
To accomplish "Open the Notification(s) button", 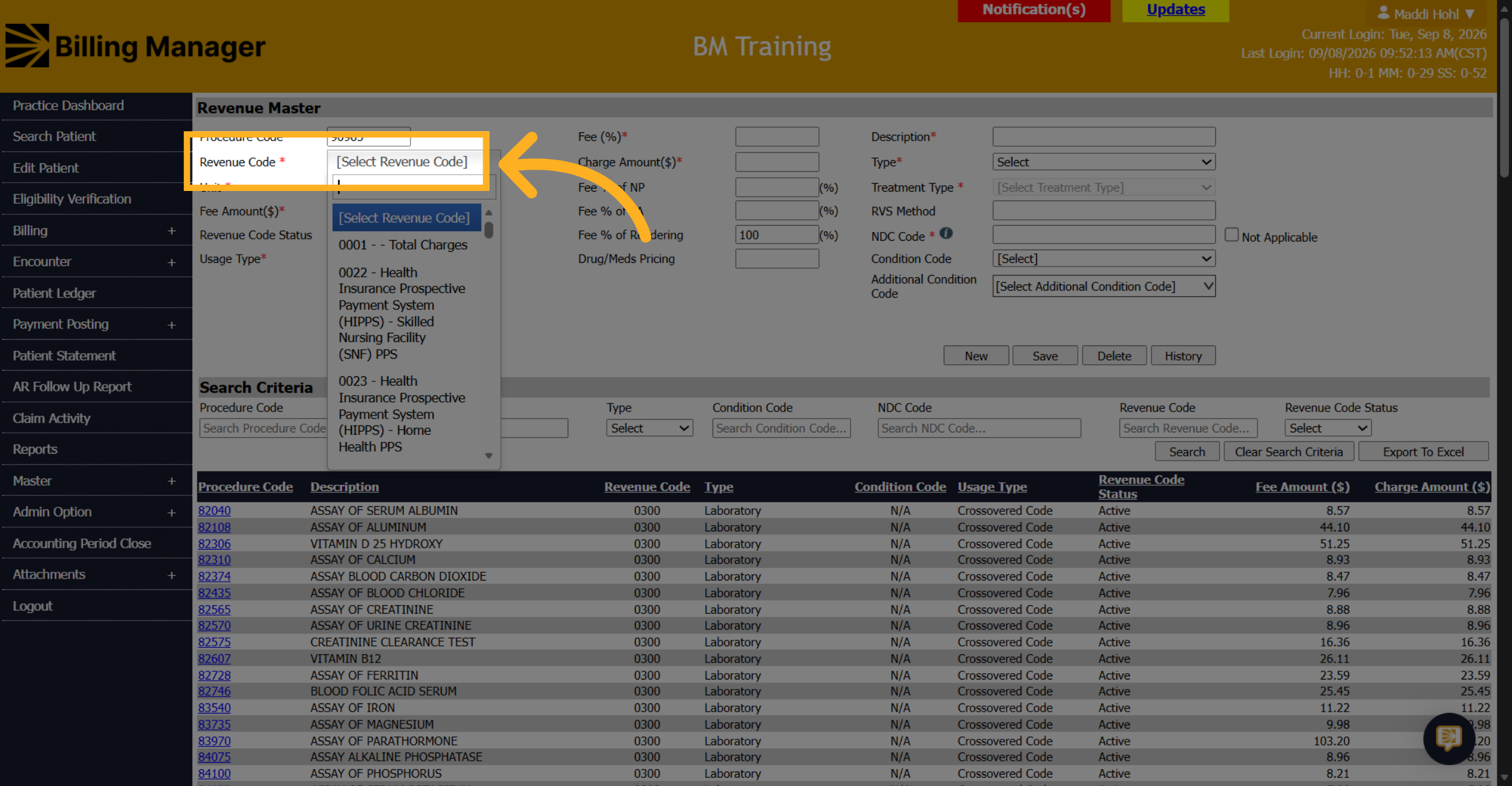I will 1034,10.
